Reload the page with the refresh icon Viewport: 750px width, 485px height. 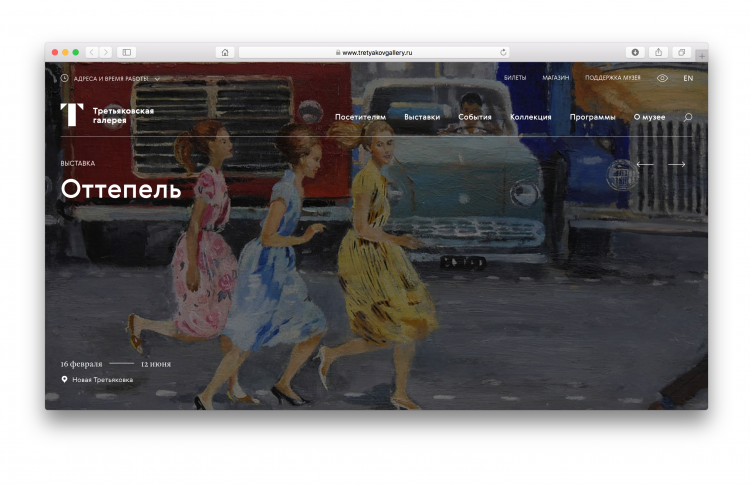coord(503,52)
